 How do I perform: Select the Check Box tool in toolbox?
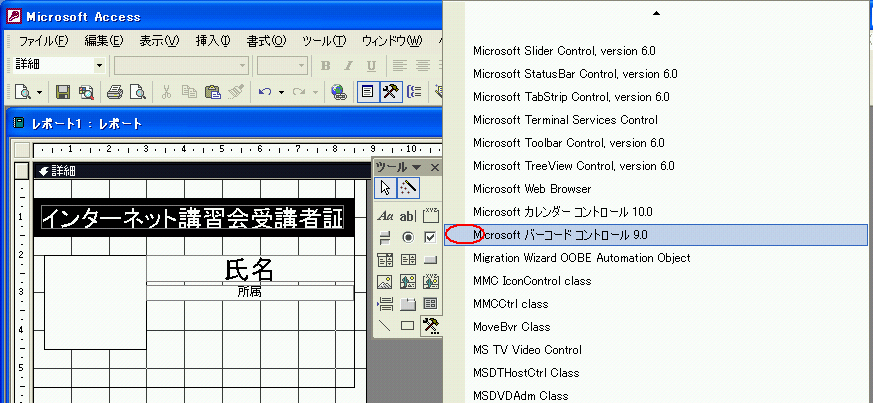coord(431,238)
